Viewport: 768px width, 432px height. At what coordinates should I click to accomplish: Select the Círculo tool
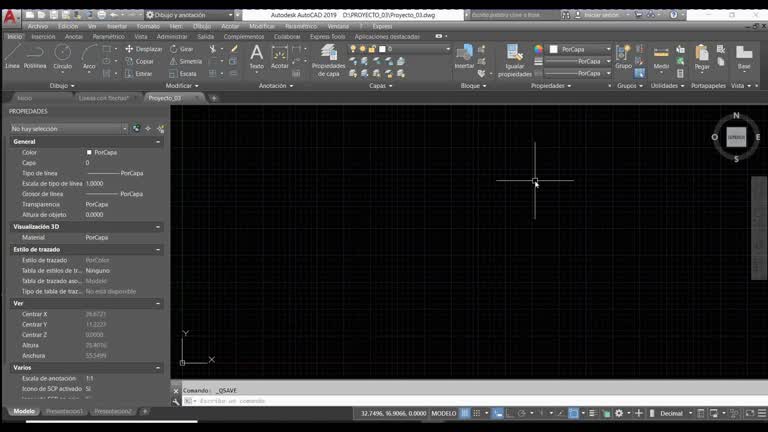click(62, 56)
